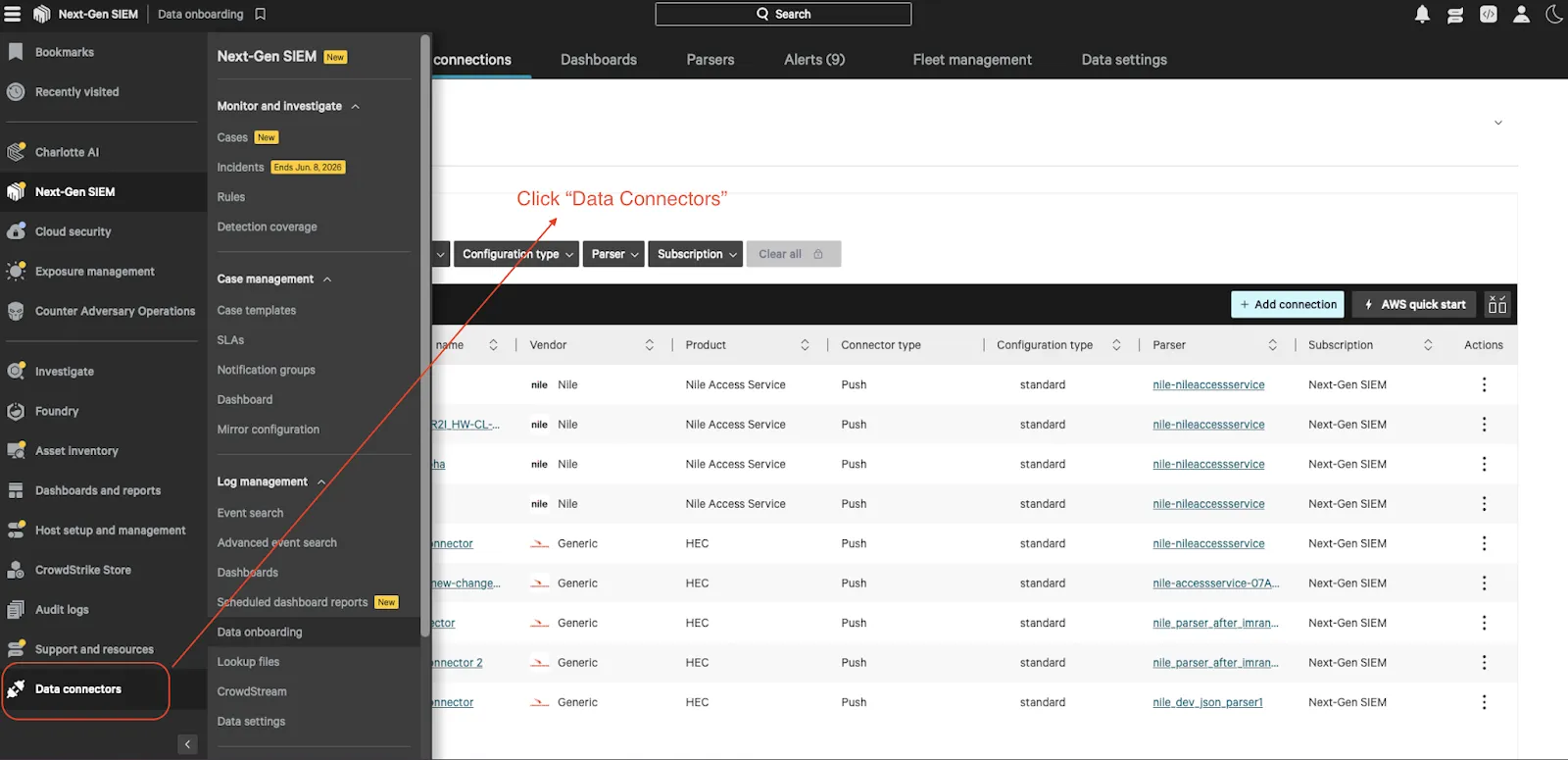The image size is (1568, 760).
Task: Open the Subscription filter dropdown
Action: pos(695,254)
